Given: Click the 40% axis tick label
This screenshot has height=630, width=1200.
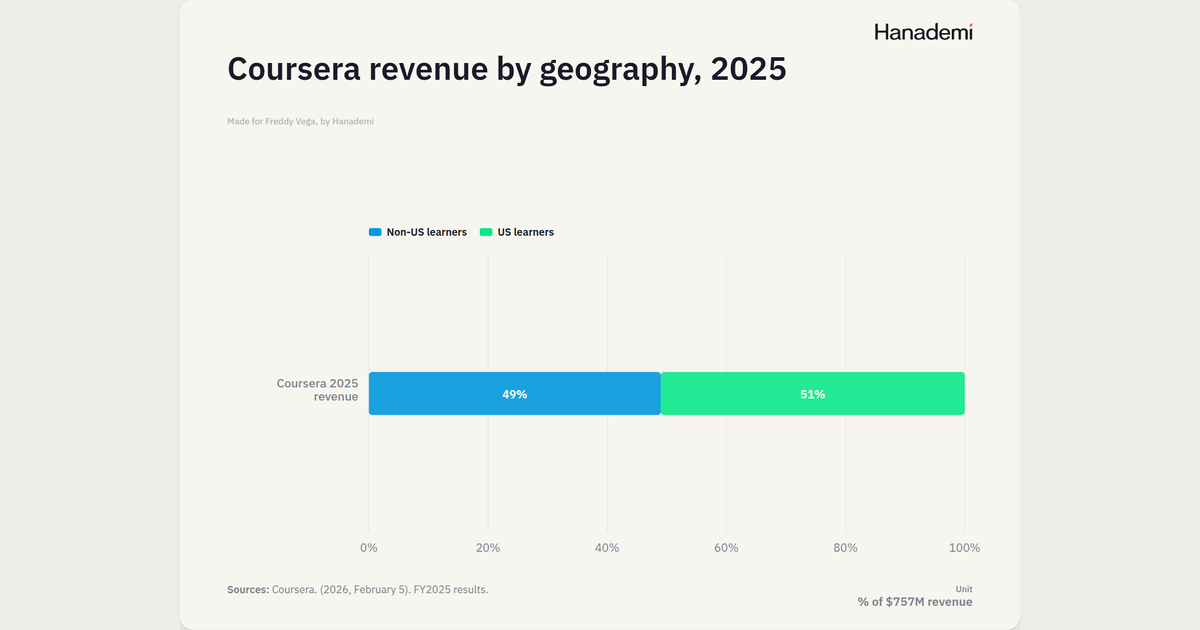Looking at the screenshot, I should coord(607,548).
